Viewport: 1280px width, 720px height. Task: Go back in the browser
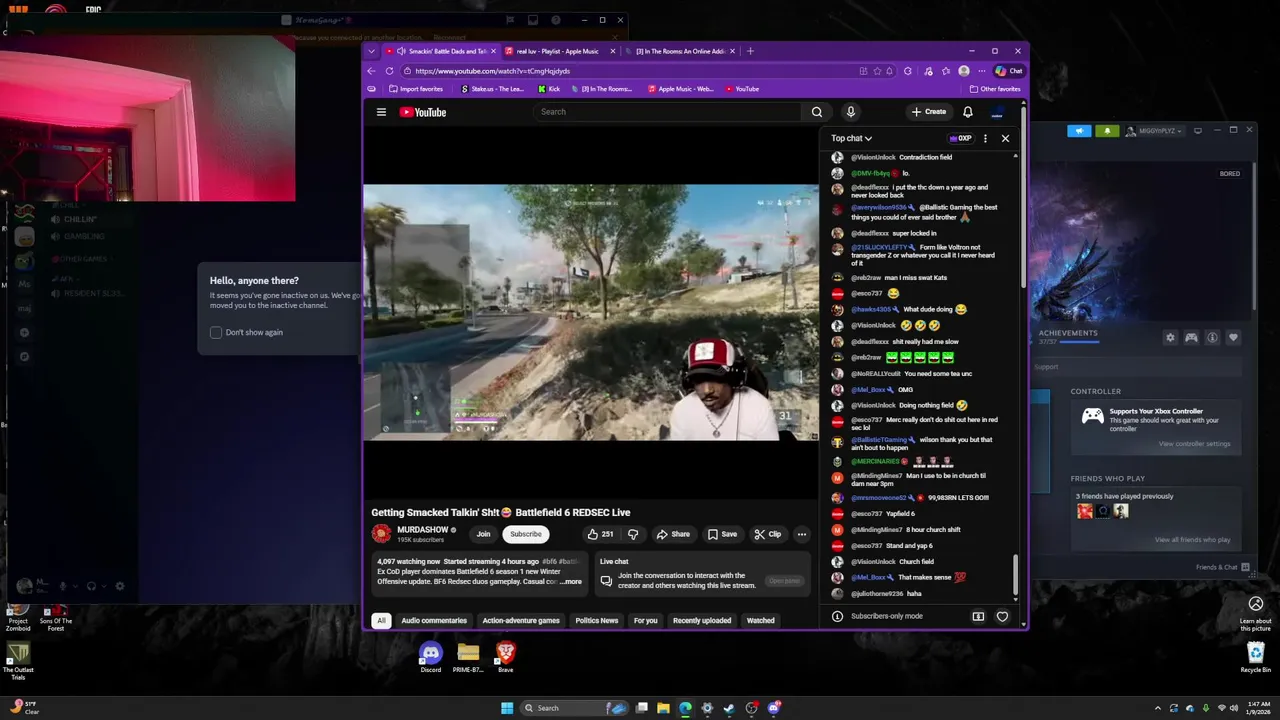[x=372, y=71]
